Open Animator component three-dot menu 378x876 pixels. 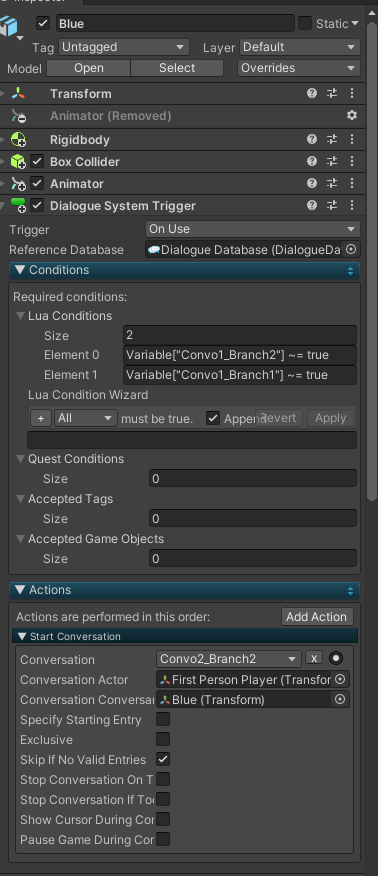click(352, 183)
